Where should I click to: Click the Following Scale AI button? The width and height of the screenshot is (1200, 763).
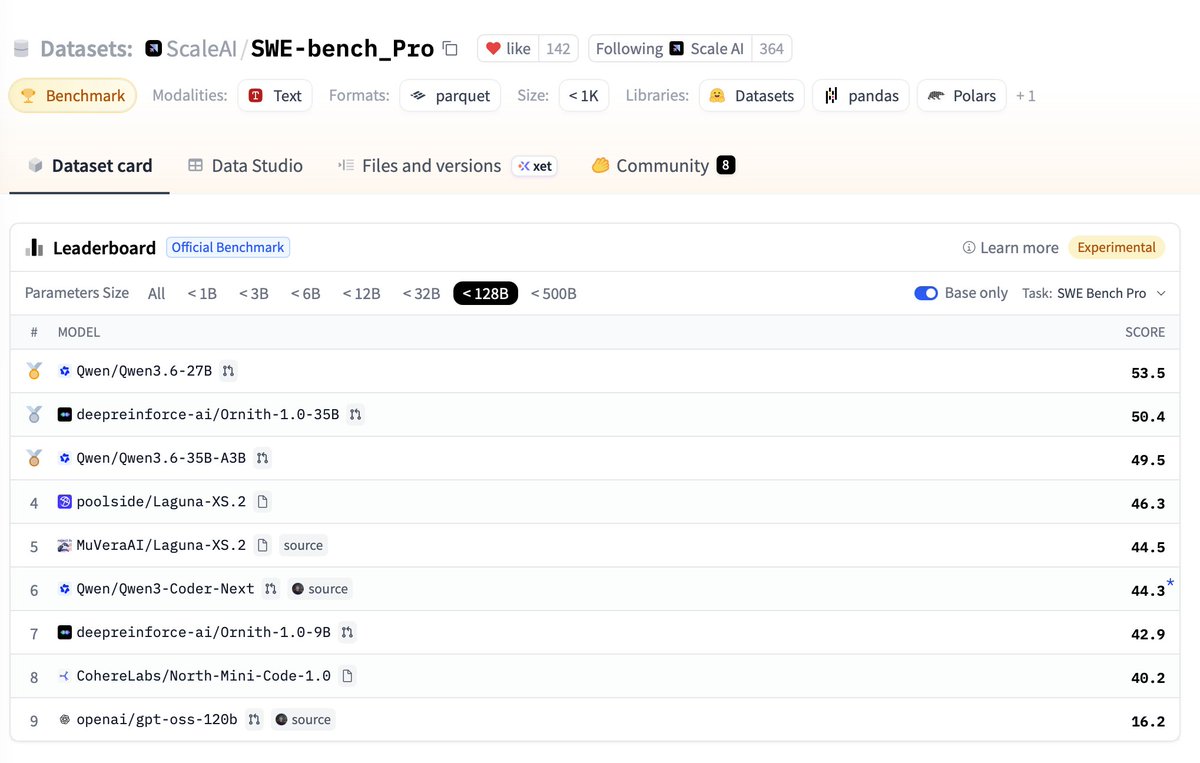point(690,49)
